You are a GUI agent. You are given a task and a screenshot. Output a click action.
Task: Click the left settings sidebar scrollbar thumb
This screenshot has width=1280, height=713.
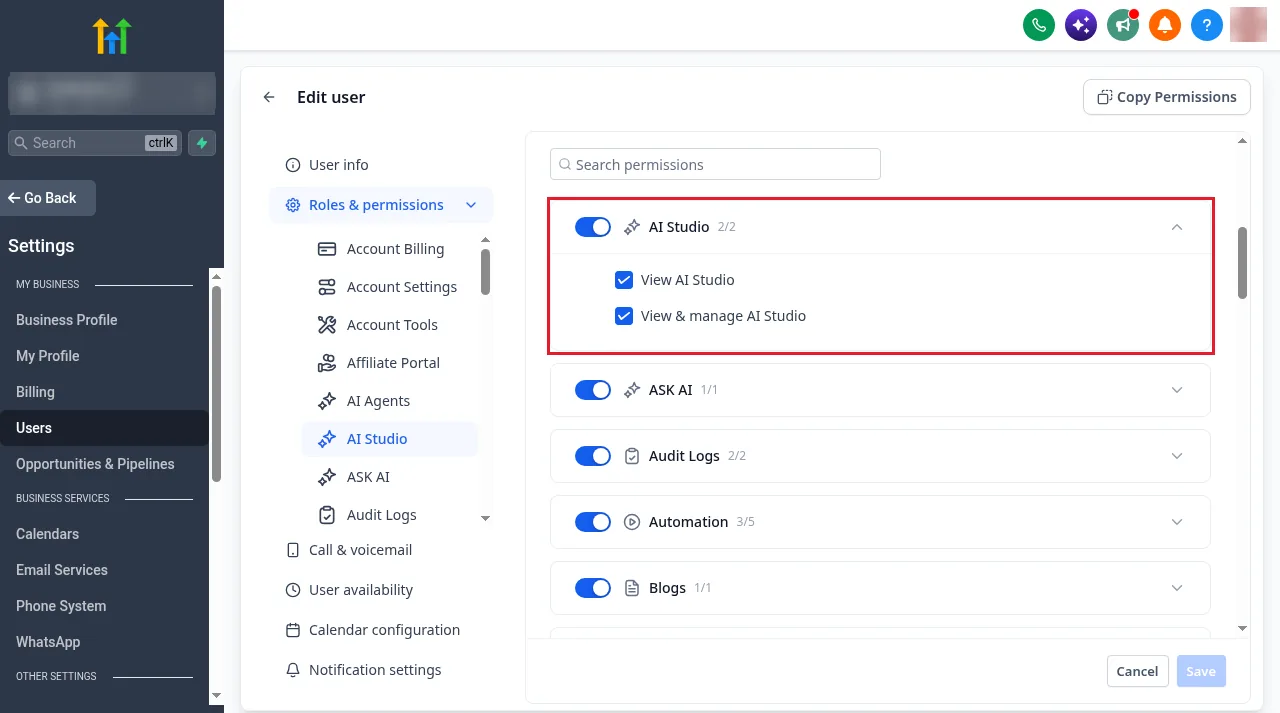point(216,384)
